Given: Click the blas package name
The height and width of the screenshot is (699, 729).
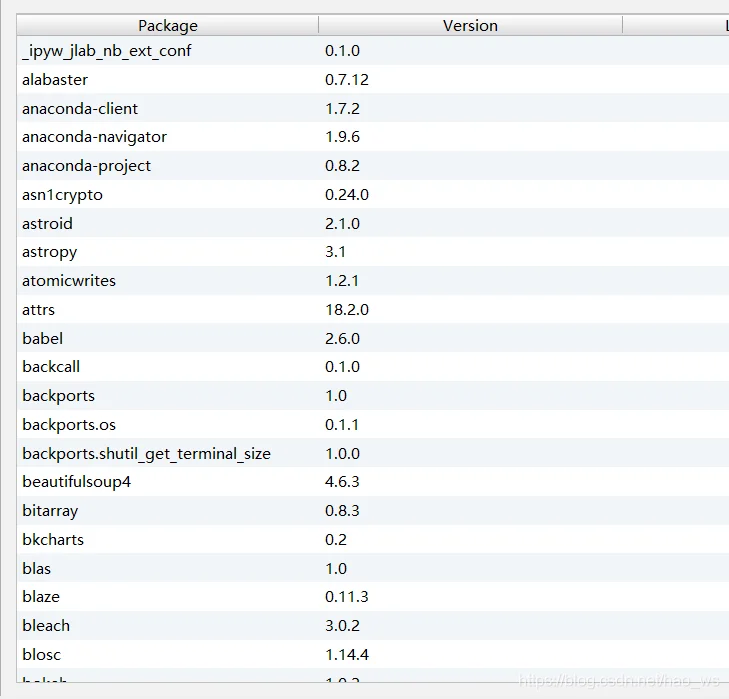Looking at the screenshot, I should (37, 569).
